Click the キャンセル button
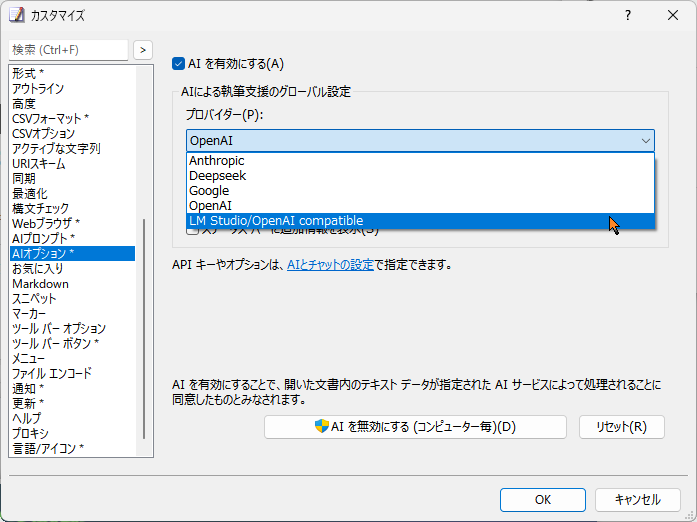The height and width of the screenshot is (522, 697). point(637,500)
